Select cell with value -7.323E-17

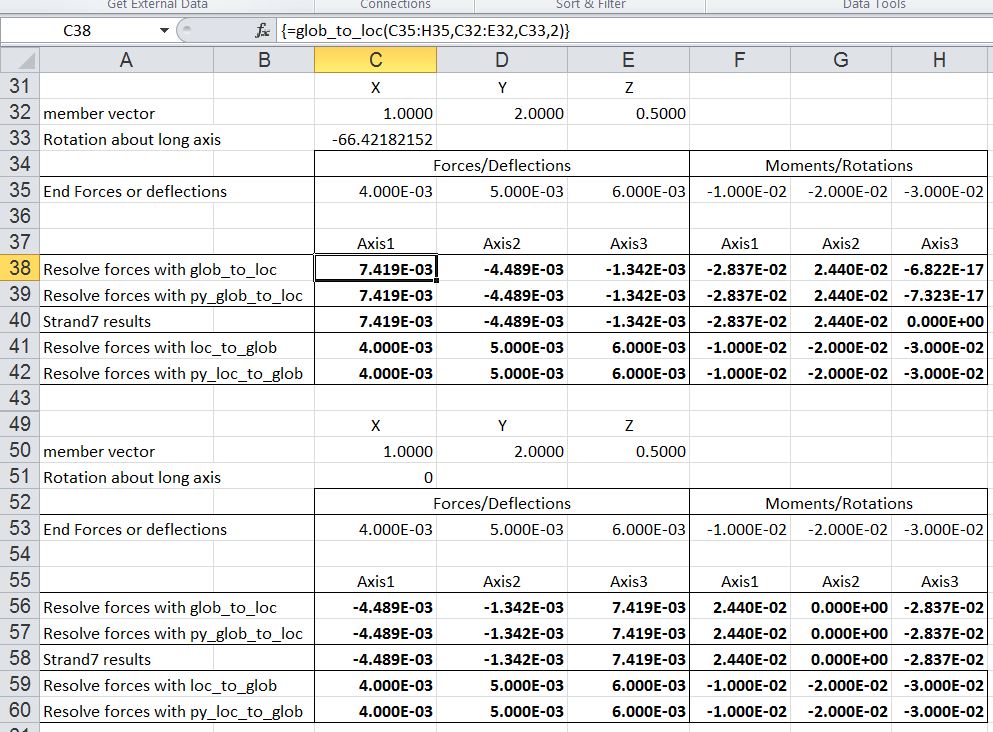pyautogui.click(x=938, y=295)
